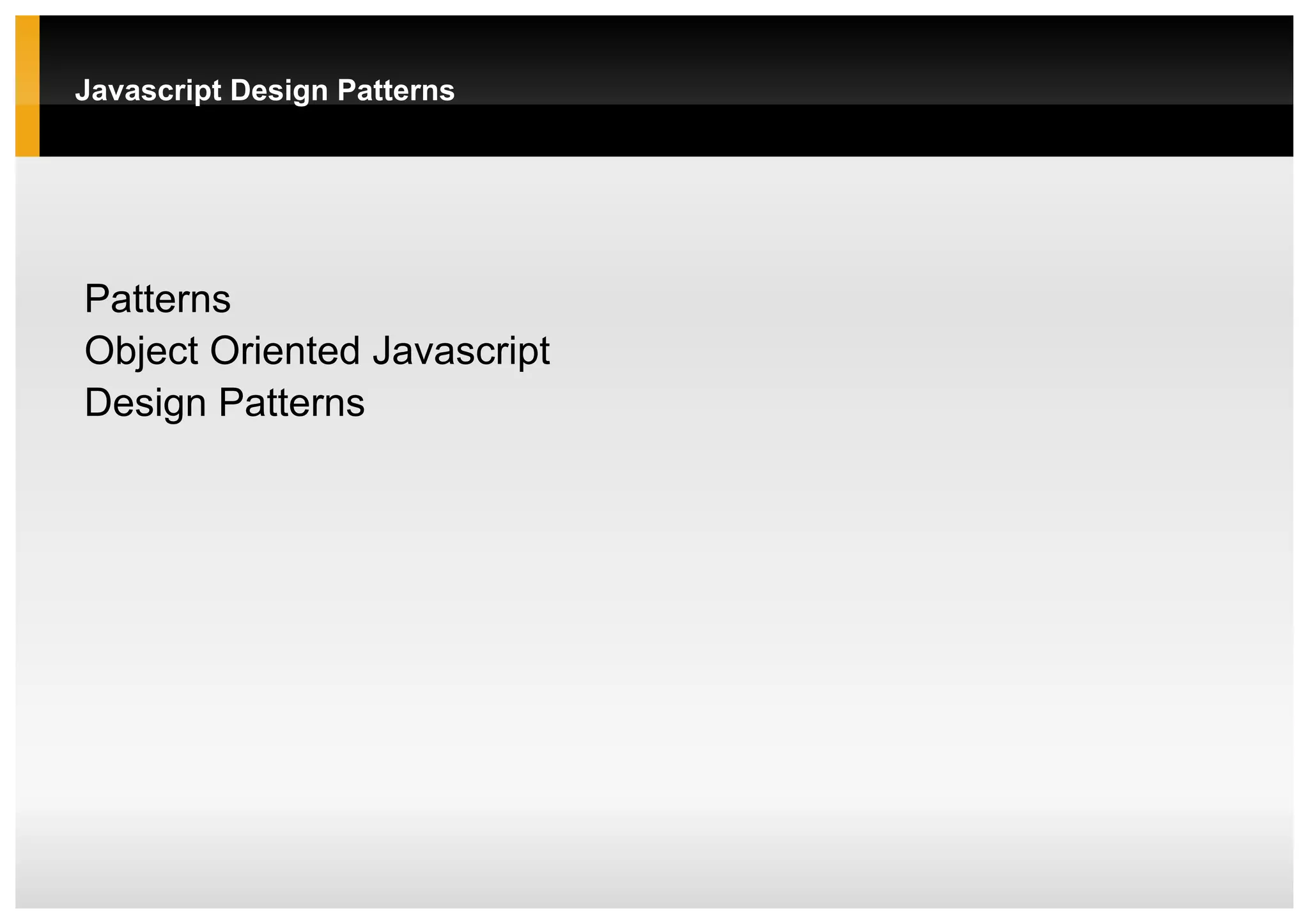Screen dimensions: 1309x924
Task: Select the "Object Oriented Javascript" text line
Action: (317, 351)
